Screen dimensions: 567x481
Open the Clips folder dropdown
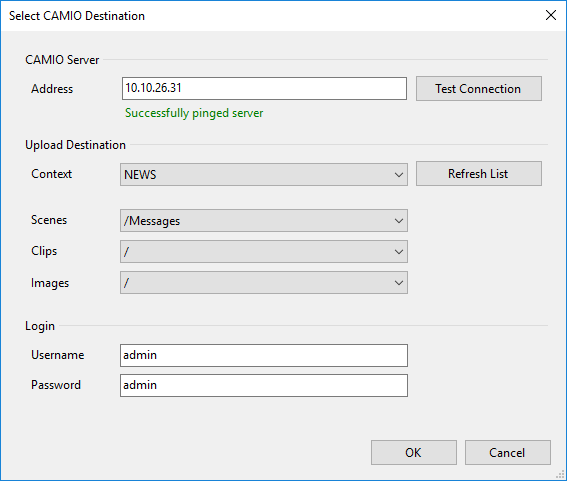[x=264, y=252]
